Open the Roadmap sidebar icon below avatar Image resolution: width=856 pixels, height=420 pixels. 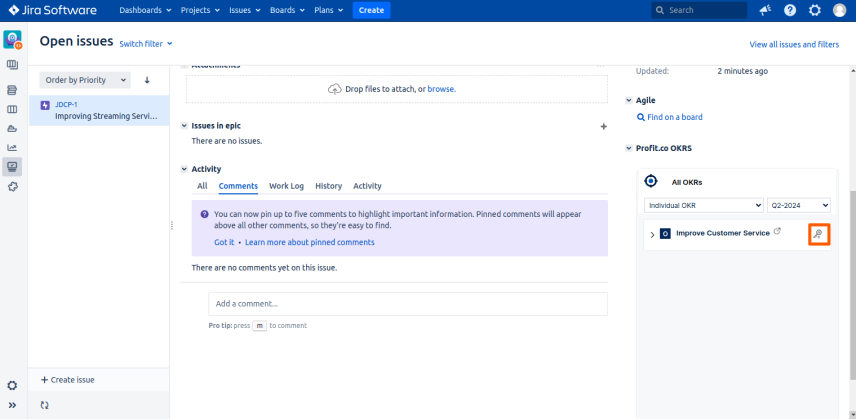point(12,65)
